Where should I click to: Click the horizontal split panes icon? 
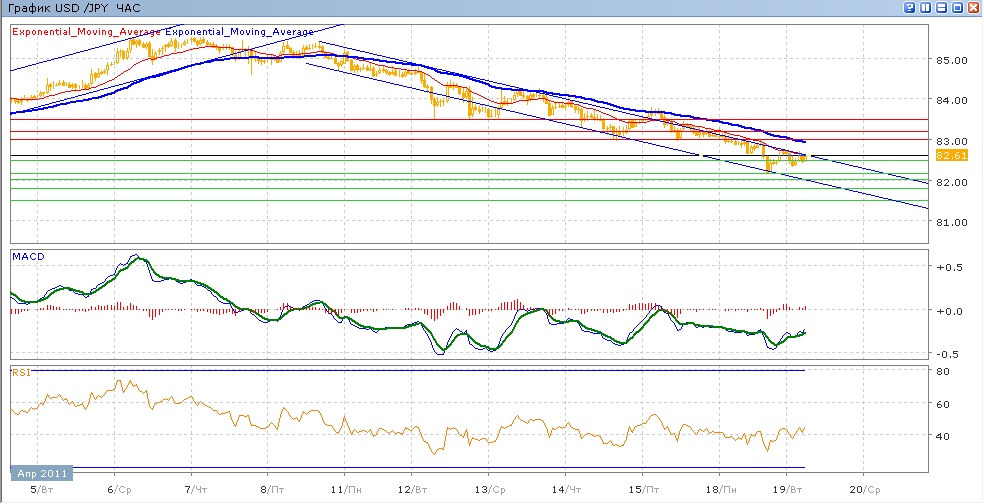point(941,7)
